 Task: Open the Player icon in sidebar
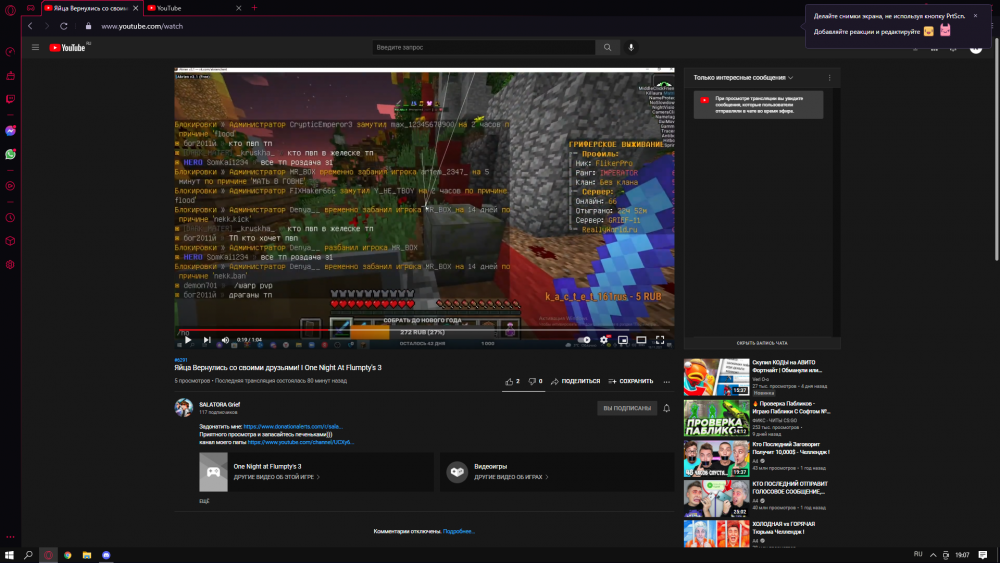pos(10,186)
